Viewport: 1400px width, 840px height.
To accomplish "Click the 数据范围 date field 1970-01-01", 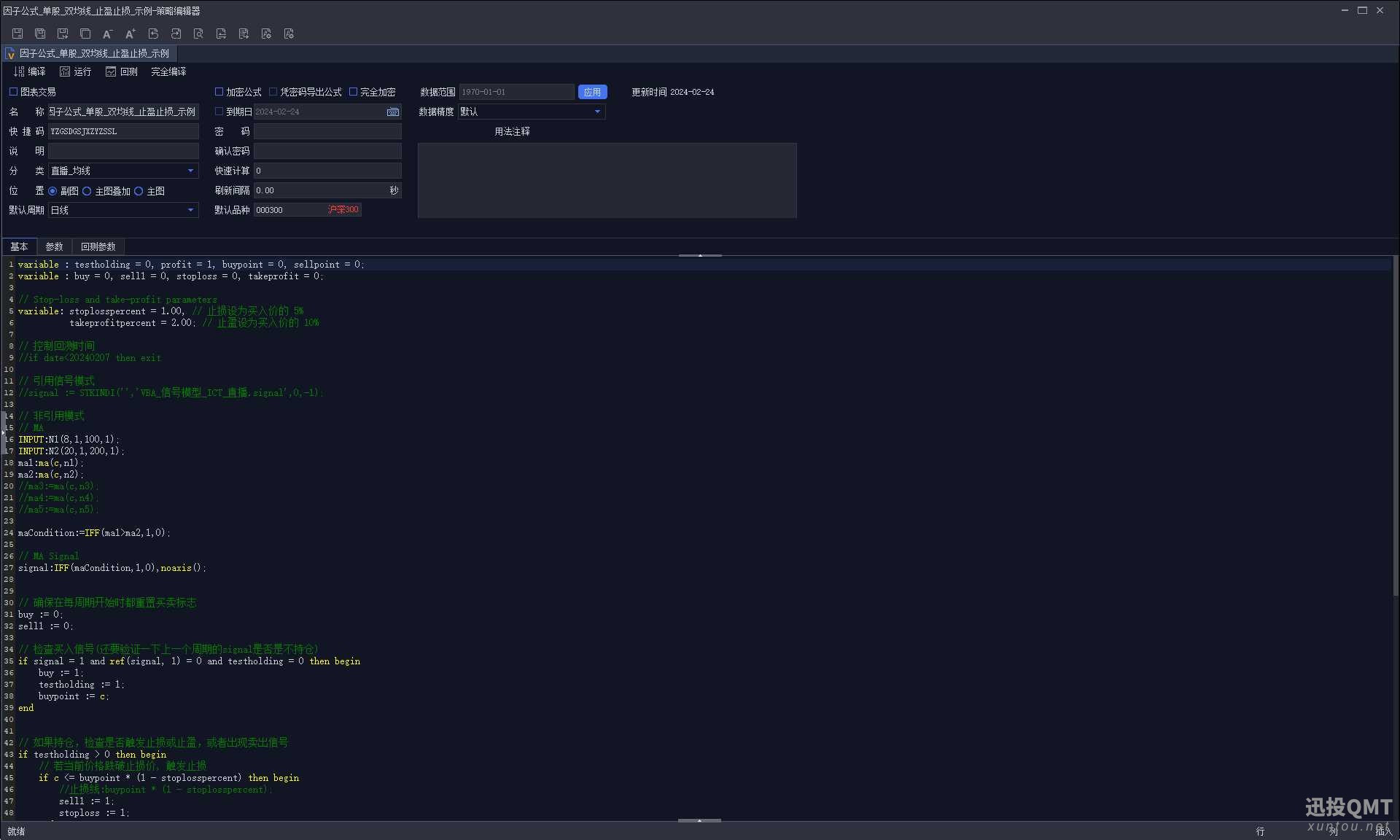I will pyautogui.click(x=517, y=92).
